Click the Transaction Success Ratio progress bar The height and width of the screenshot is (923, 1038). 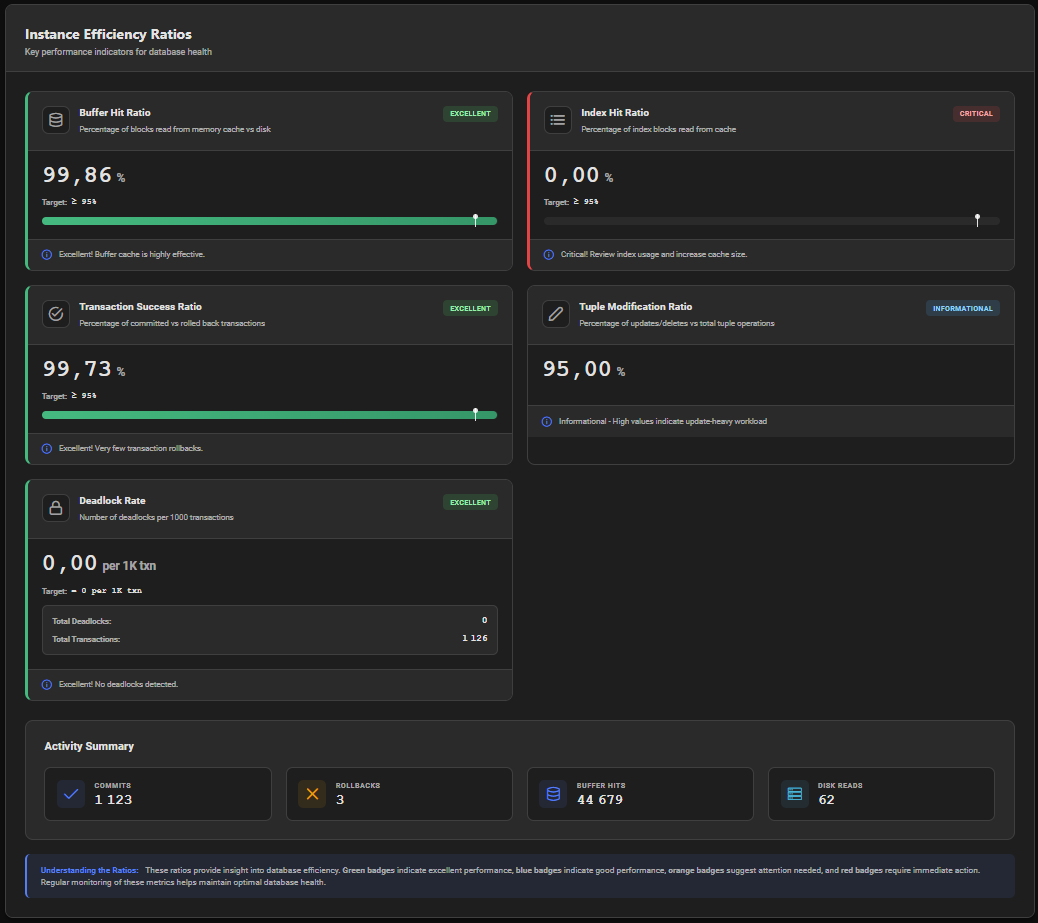[x=269, y=415]
